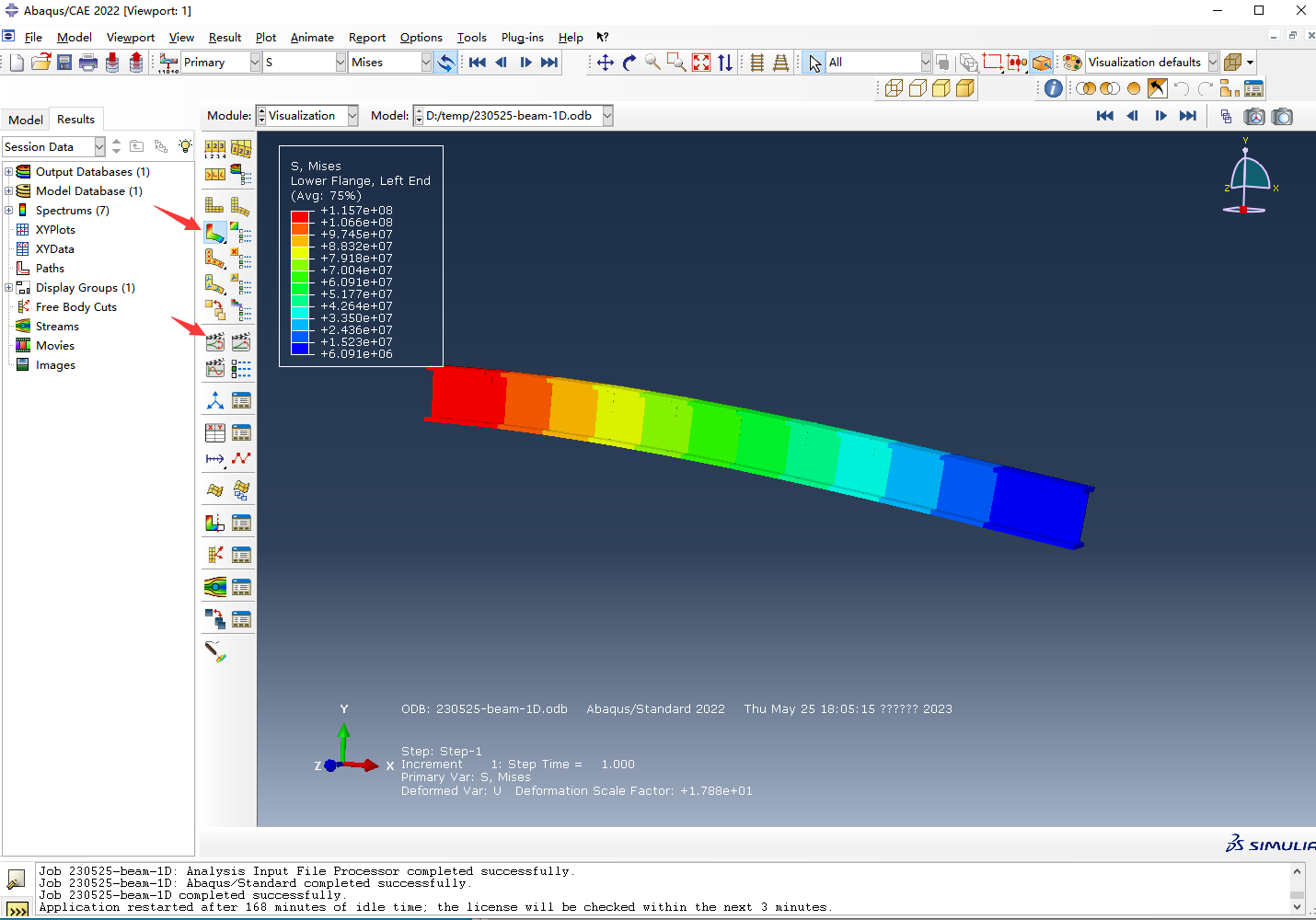The width and height of the screenshot is (1316, 920).
Task: Click the red color in contour legend
Action: [300, 217]
